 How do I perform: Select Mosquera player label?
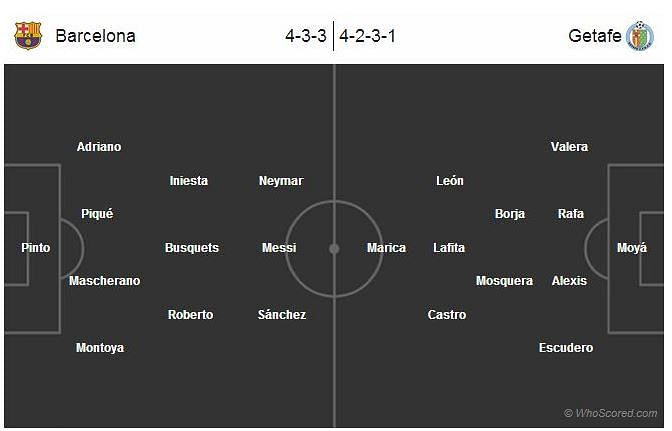point(504,281)
